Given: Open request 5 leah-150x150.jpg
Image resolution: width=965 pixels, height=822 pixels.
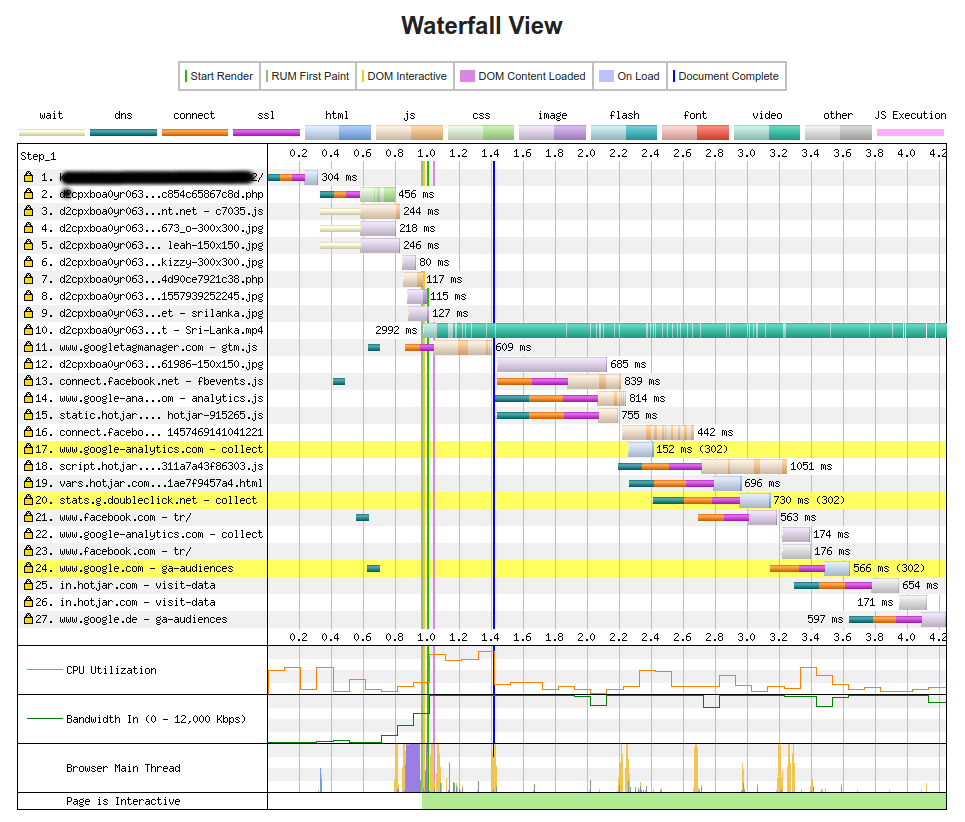Looking at the screenshot, I should [x=161, y=245].
